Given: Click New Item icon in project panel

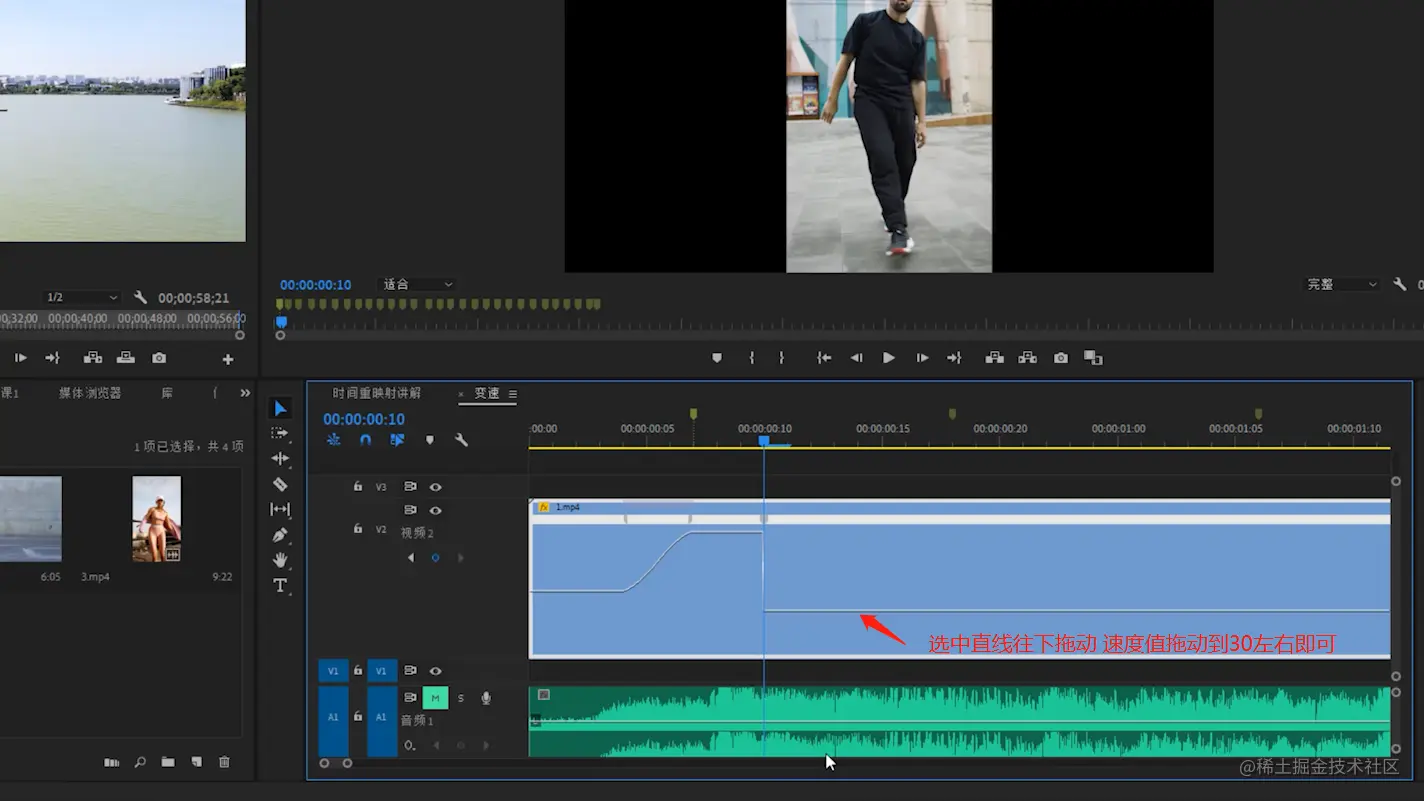Looking at the screenshot, I should 196,762.
